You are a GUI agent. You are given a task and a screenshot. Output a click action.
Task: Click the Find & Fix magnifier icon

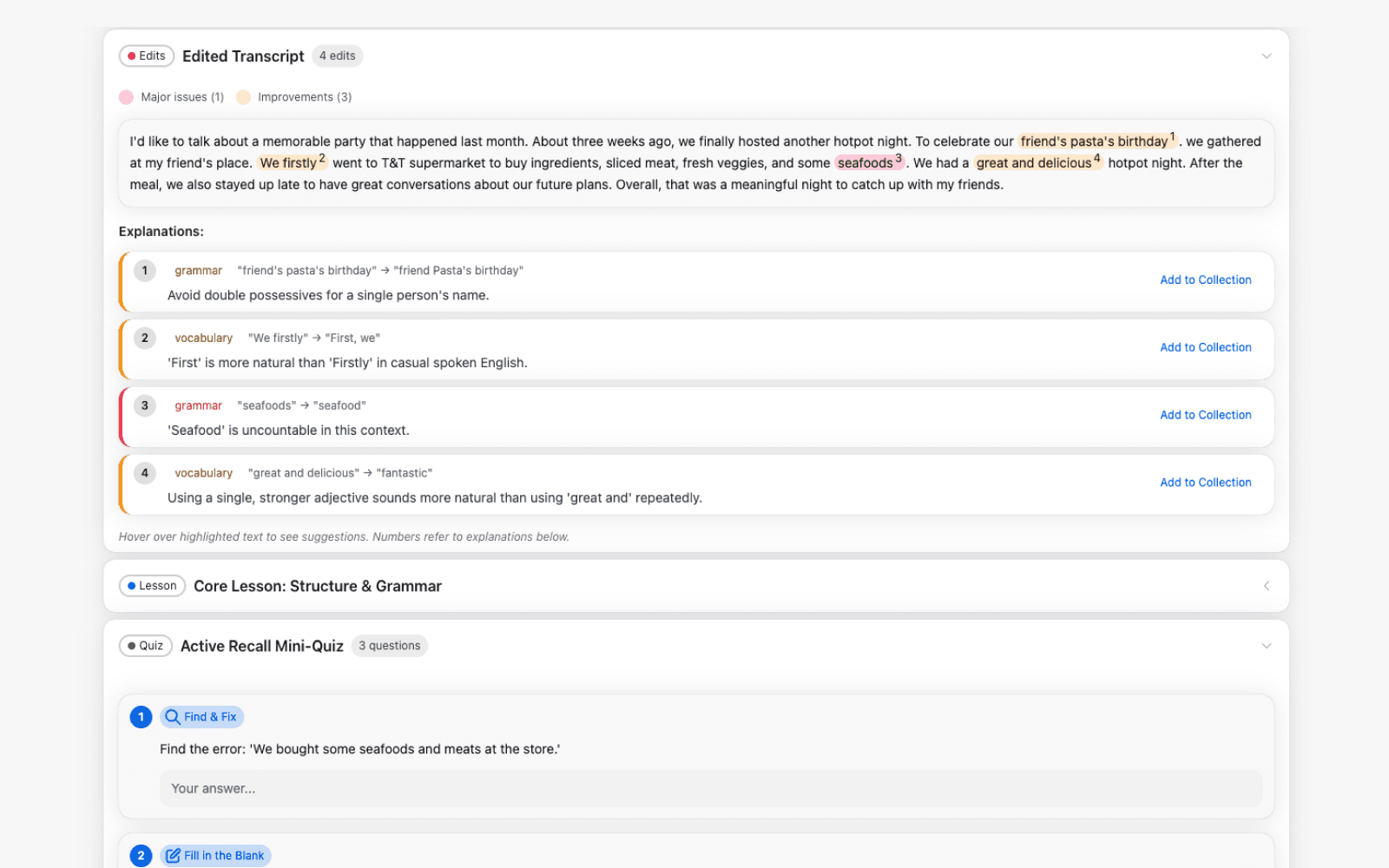click(x=173, y=717)
